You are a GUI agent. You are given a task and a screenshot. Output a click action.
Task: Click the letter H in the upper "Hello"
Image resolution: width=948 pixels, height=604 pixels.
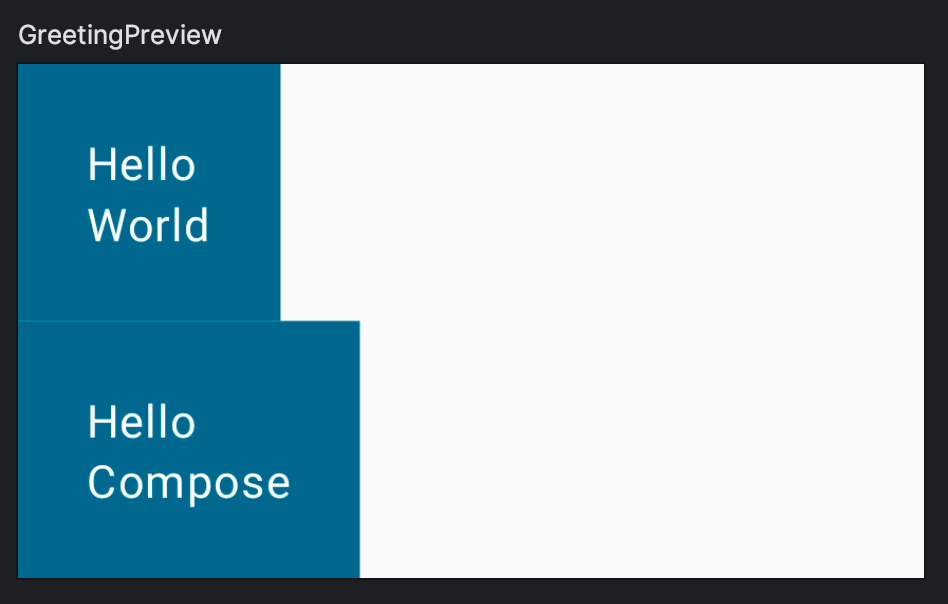point(99,165)
